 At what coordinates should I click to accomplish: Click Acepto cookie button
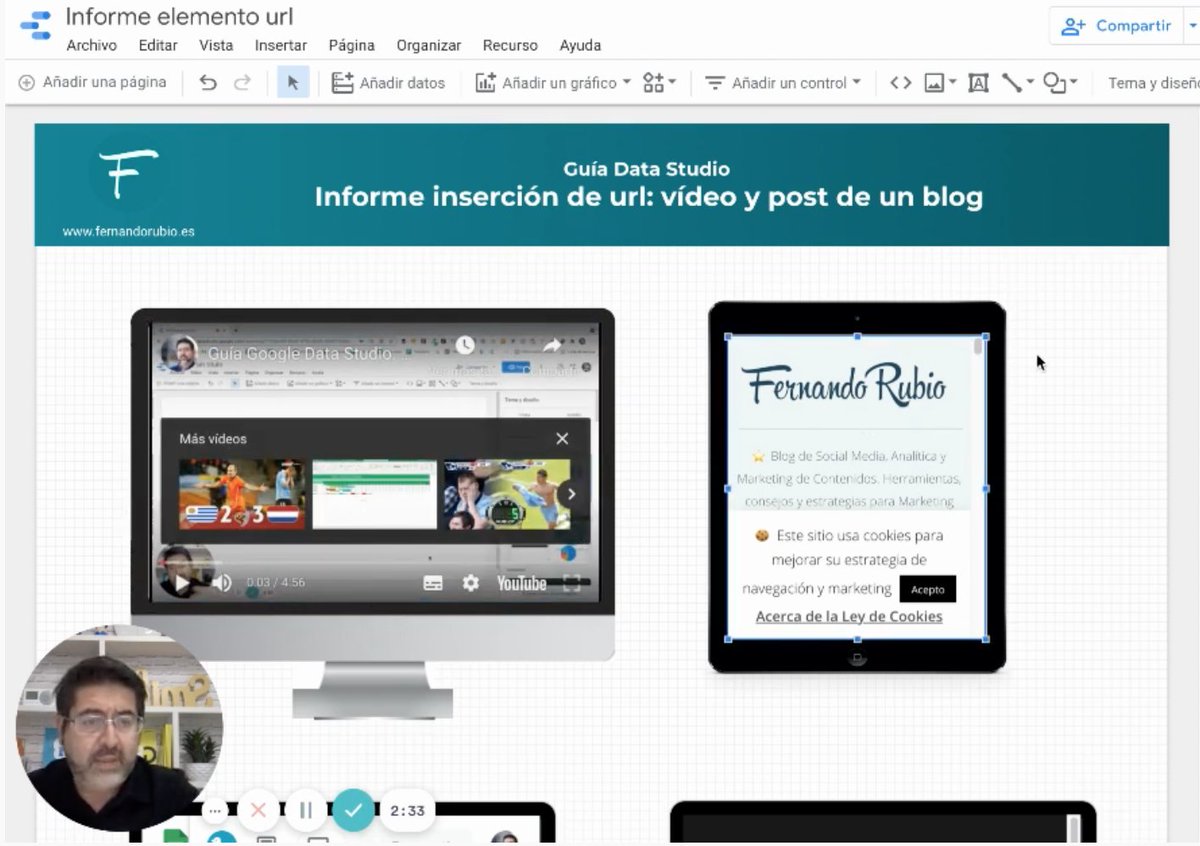click(927, 589)
